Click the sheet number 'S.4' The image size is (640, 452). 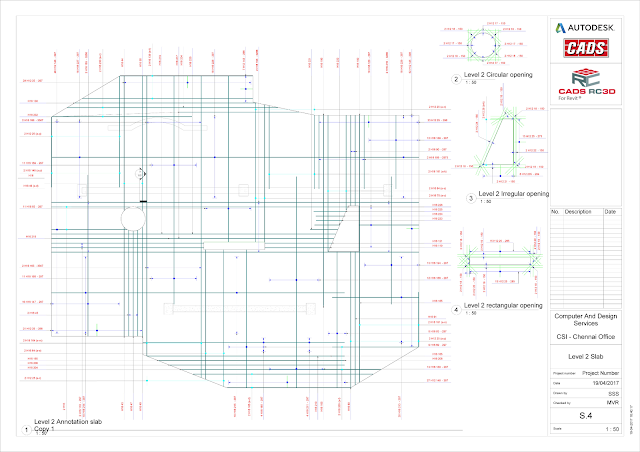586,416
